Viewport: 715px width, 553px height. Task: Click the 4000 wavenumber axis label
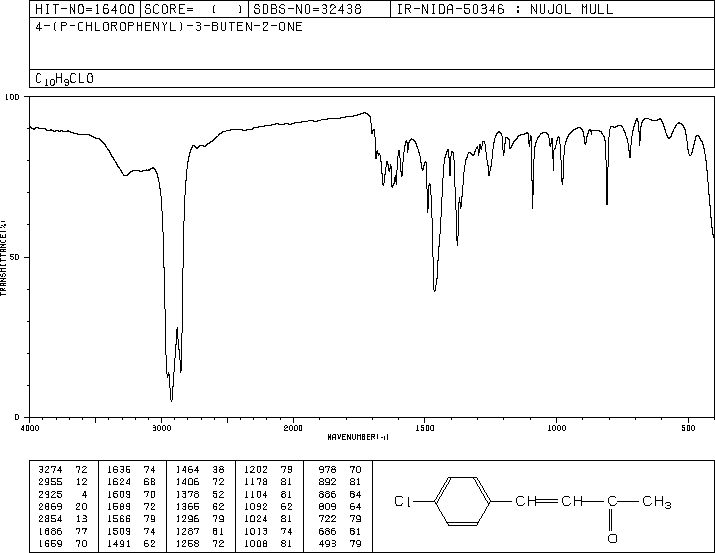pos(30,428)
